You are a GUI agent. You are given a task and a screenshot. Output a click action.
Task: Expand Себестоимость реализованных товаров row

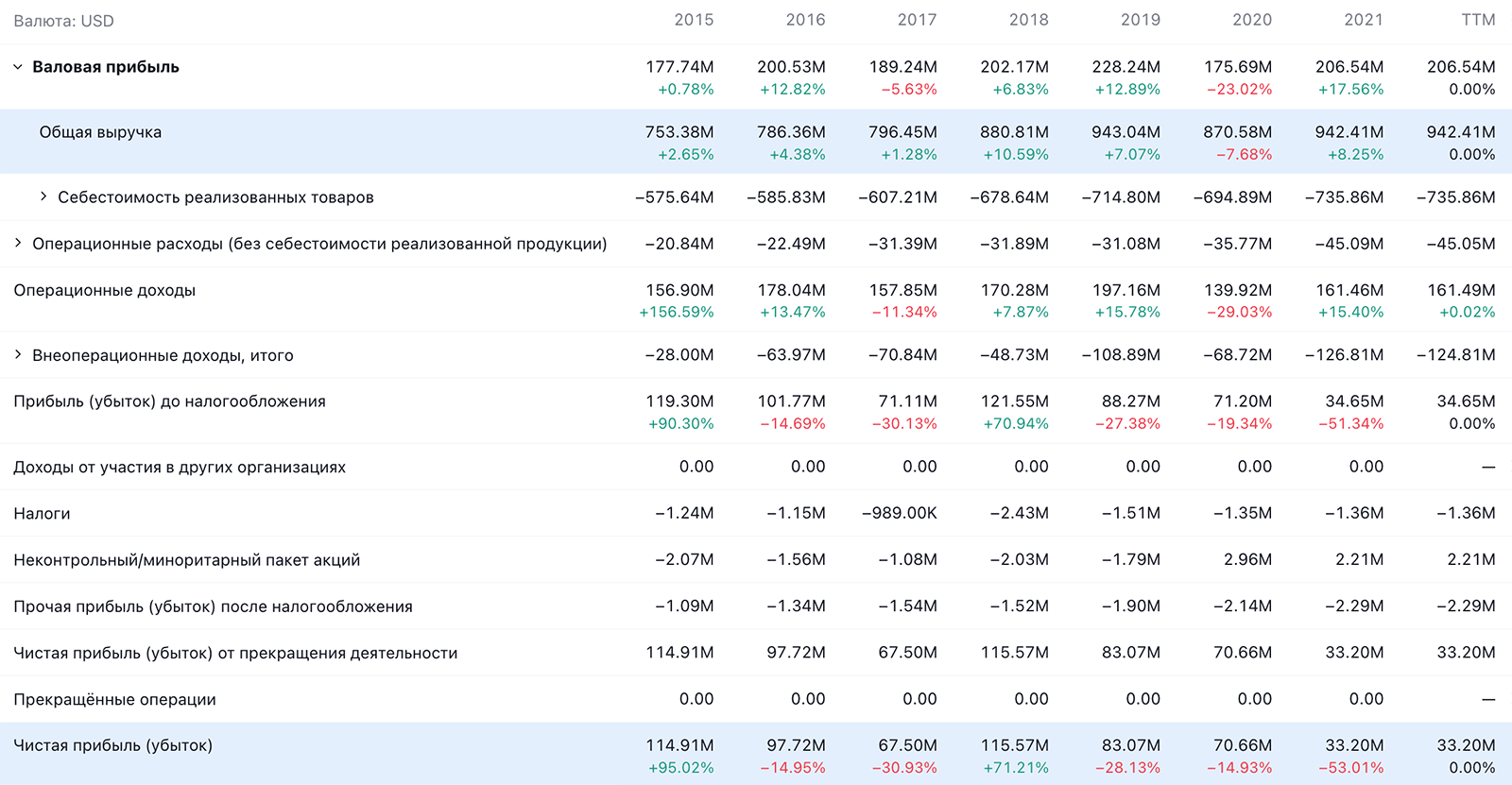[x=43, y=196]
